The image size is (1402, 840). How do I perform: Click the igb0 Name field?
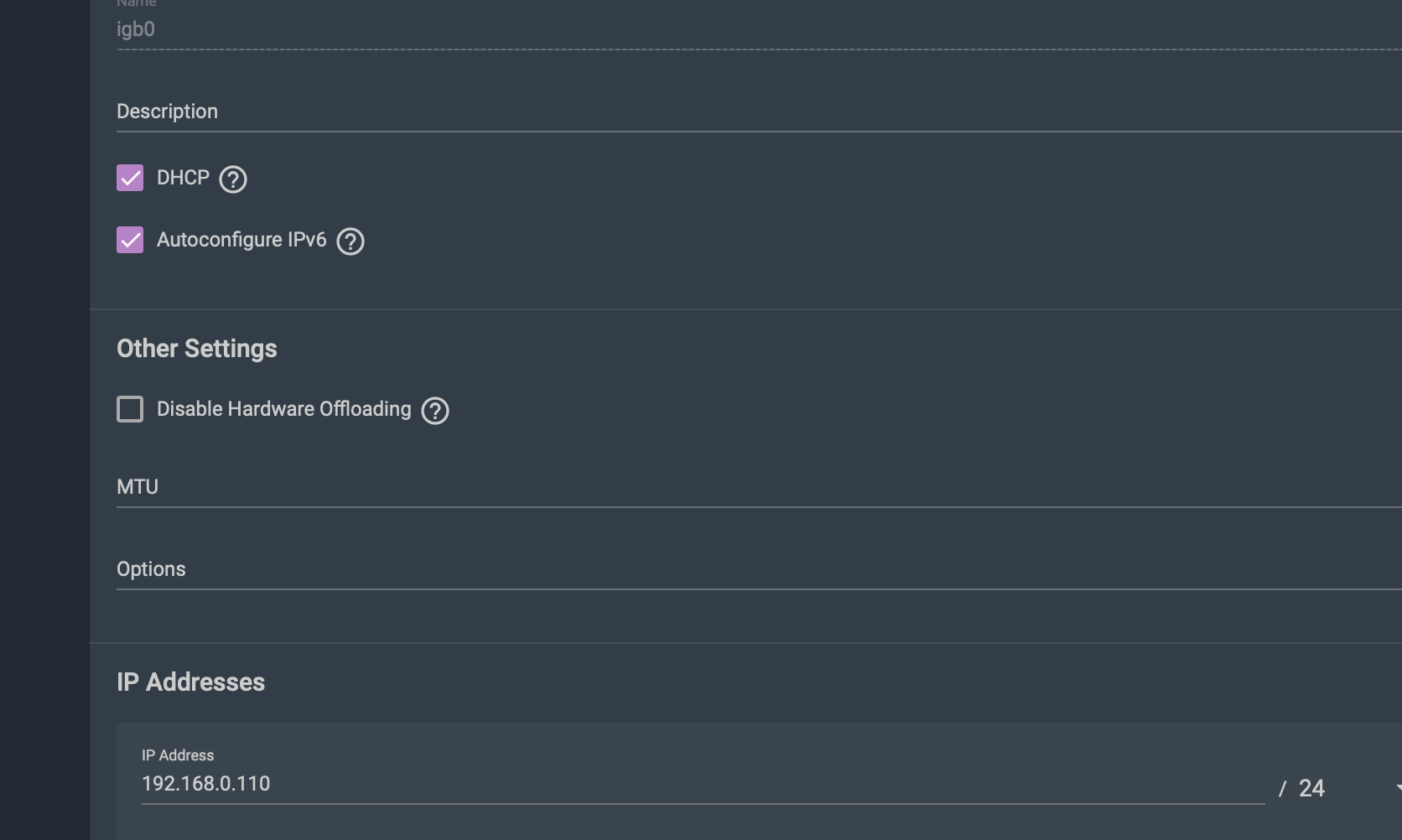click(x=759, y=30)
